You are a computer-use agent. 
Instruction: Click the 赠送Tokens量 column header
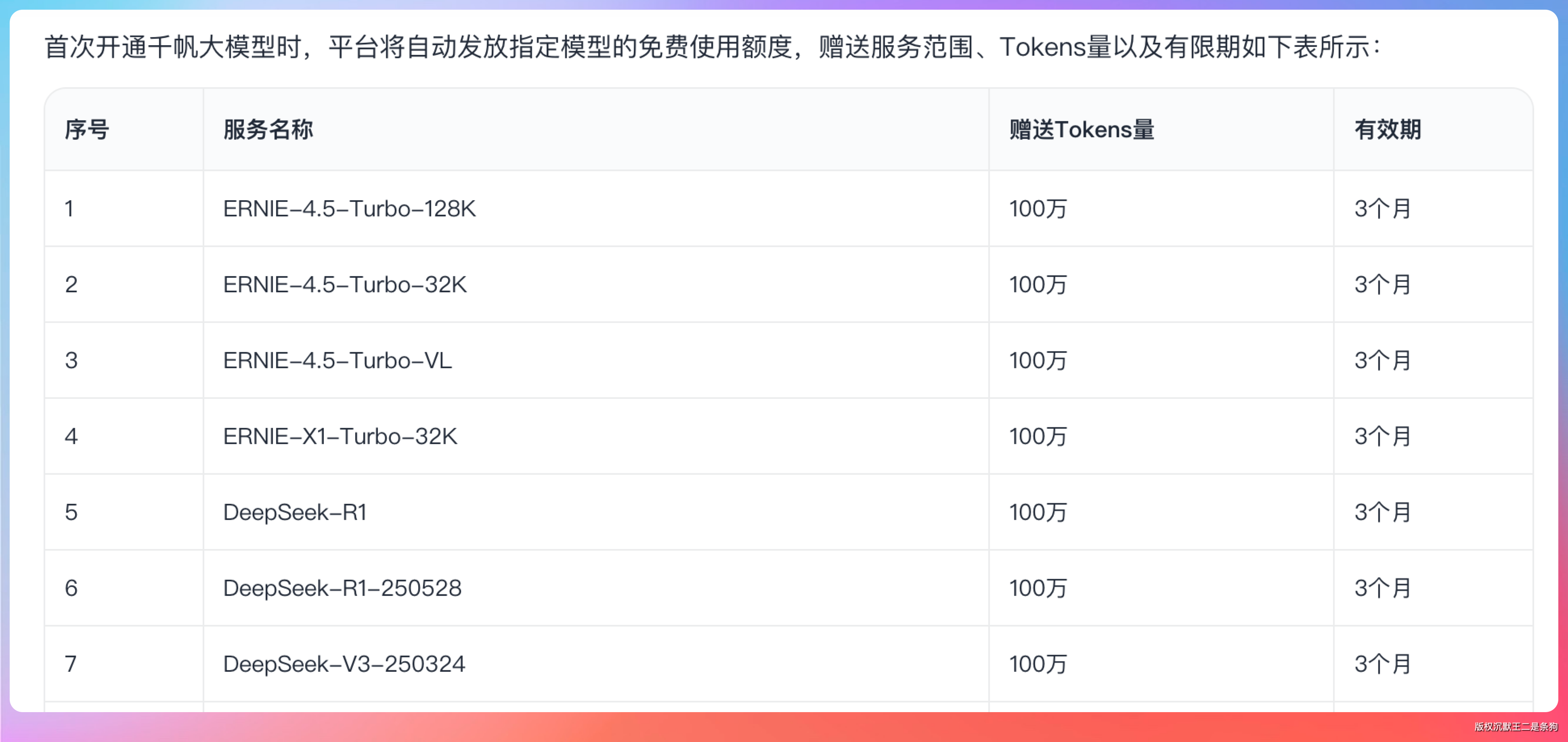tap(1081, 130)
